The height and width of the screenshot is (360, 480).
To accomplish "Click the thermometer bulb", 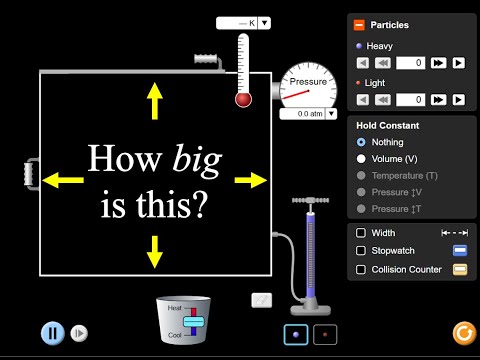I will coord(243,99).
